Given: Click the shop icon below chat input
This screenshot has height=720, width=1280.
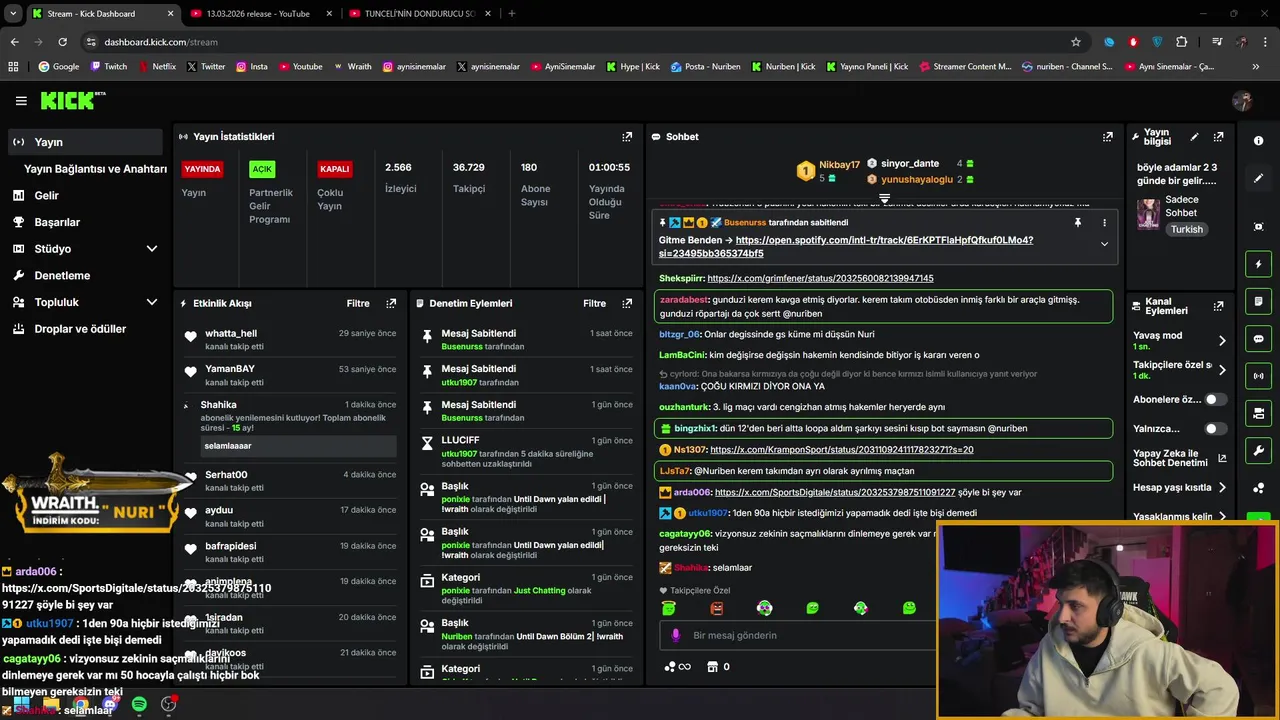Looking at the screenshot, I should point(712,666).
